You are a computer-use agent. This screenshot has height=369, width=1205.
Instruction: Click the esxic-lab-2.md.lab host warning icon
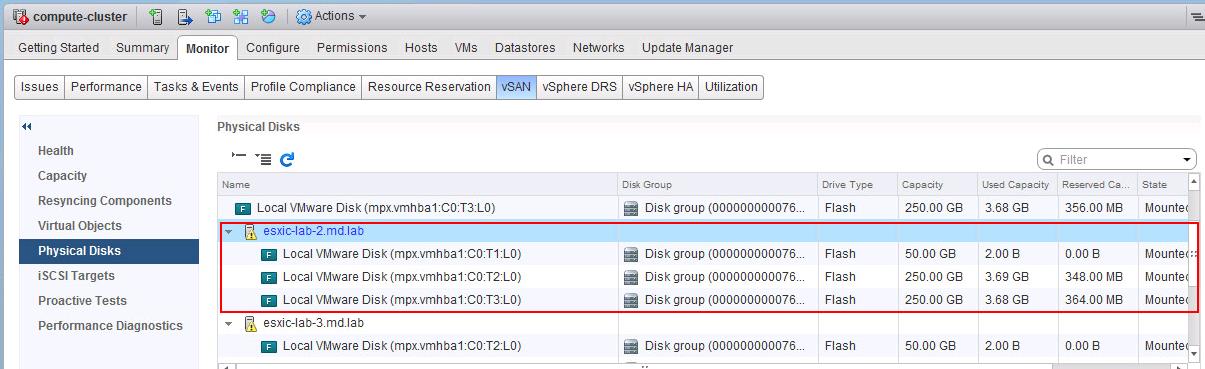(x=250, y=231)
